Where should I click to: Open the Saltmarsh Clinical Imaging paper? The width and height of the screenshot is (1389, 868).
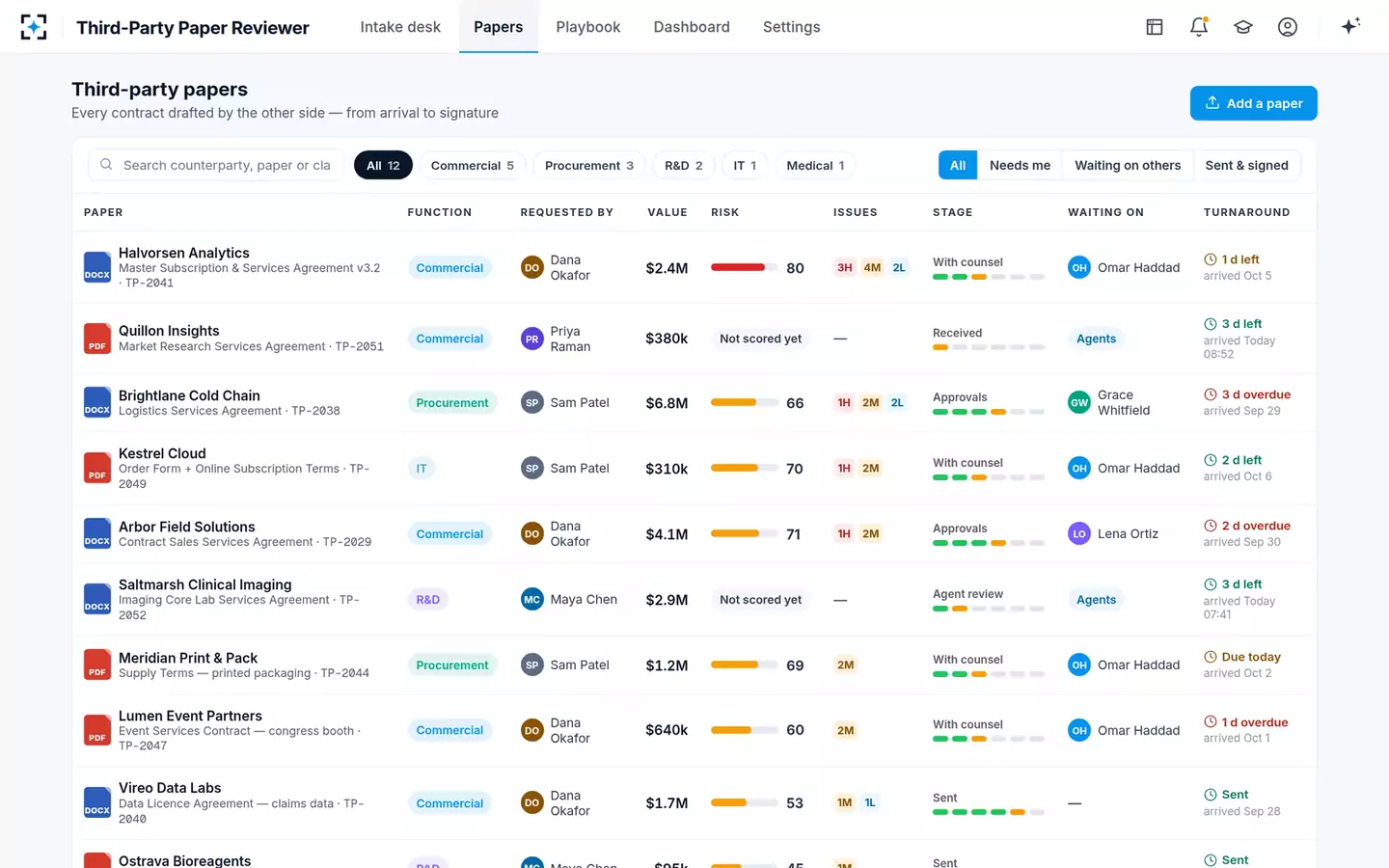pos(205,584)
